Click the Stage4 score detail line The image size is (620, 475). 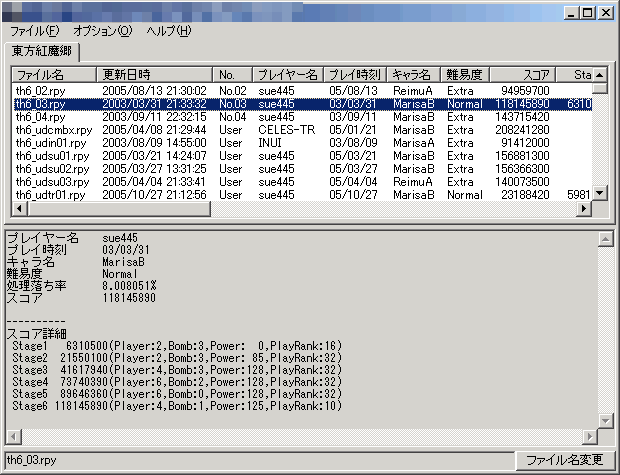point(177,382)
